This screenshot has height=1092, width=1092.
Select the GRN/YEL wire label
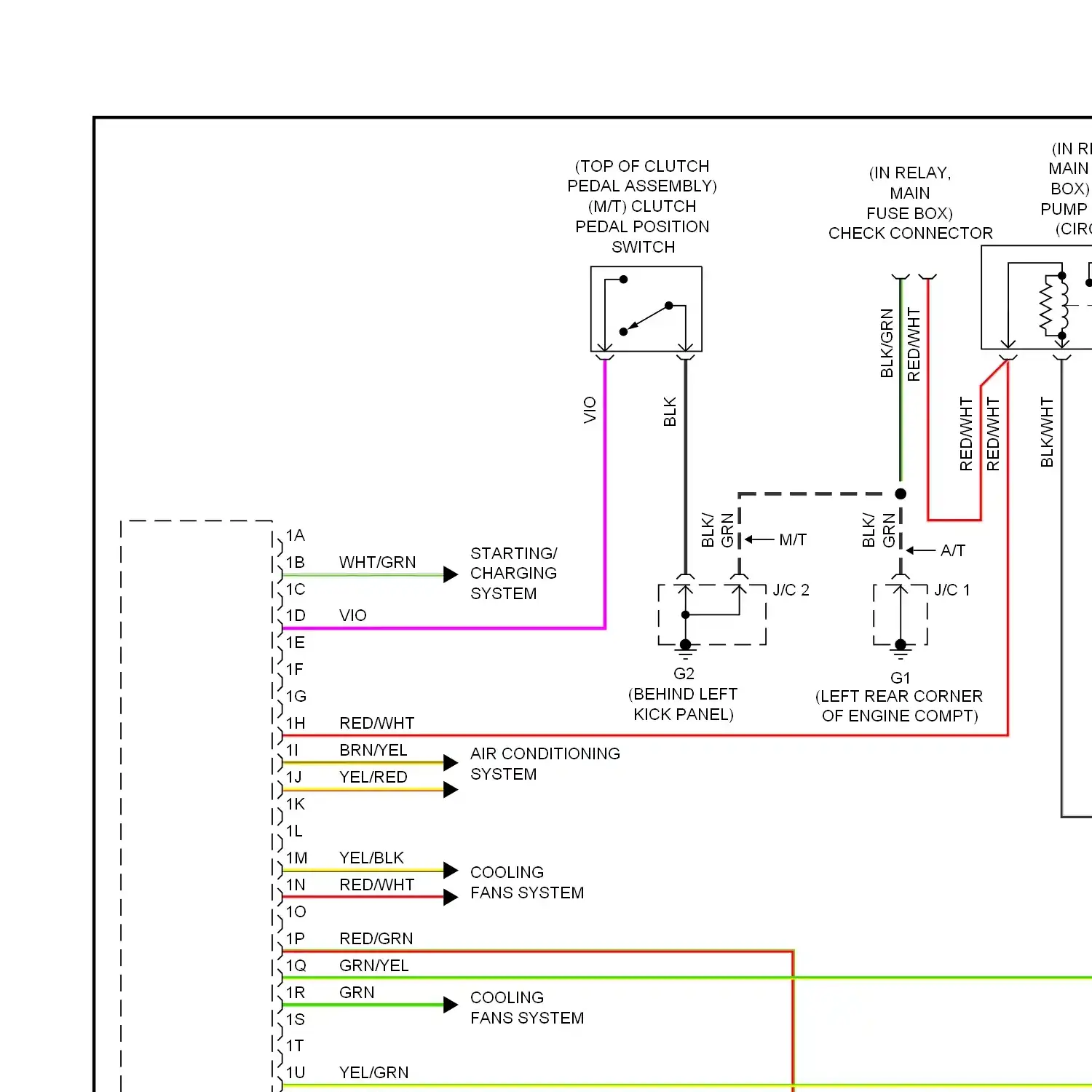click(x=373, y=965)
